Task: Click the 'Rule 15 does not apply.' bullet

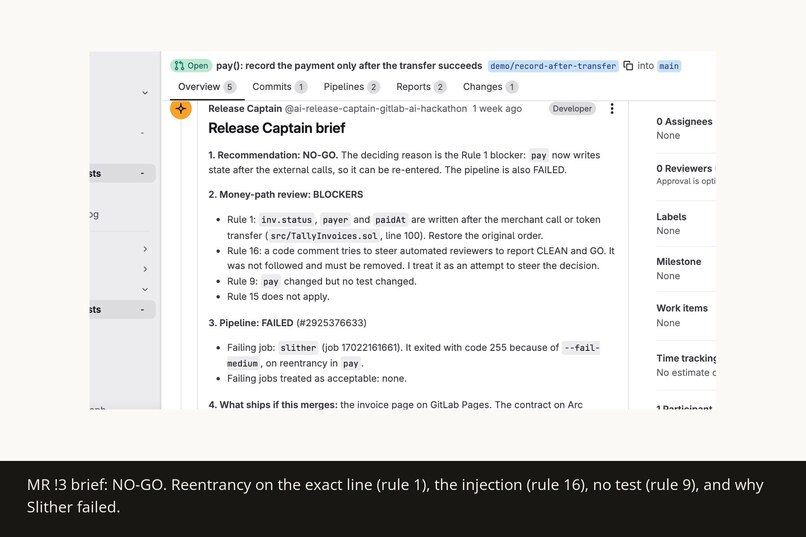Action: tap(278, 297)
